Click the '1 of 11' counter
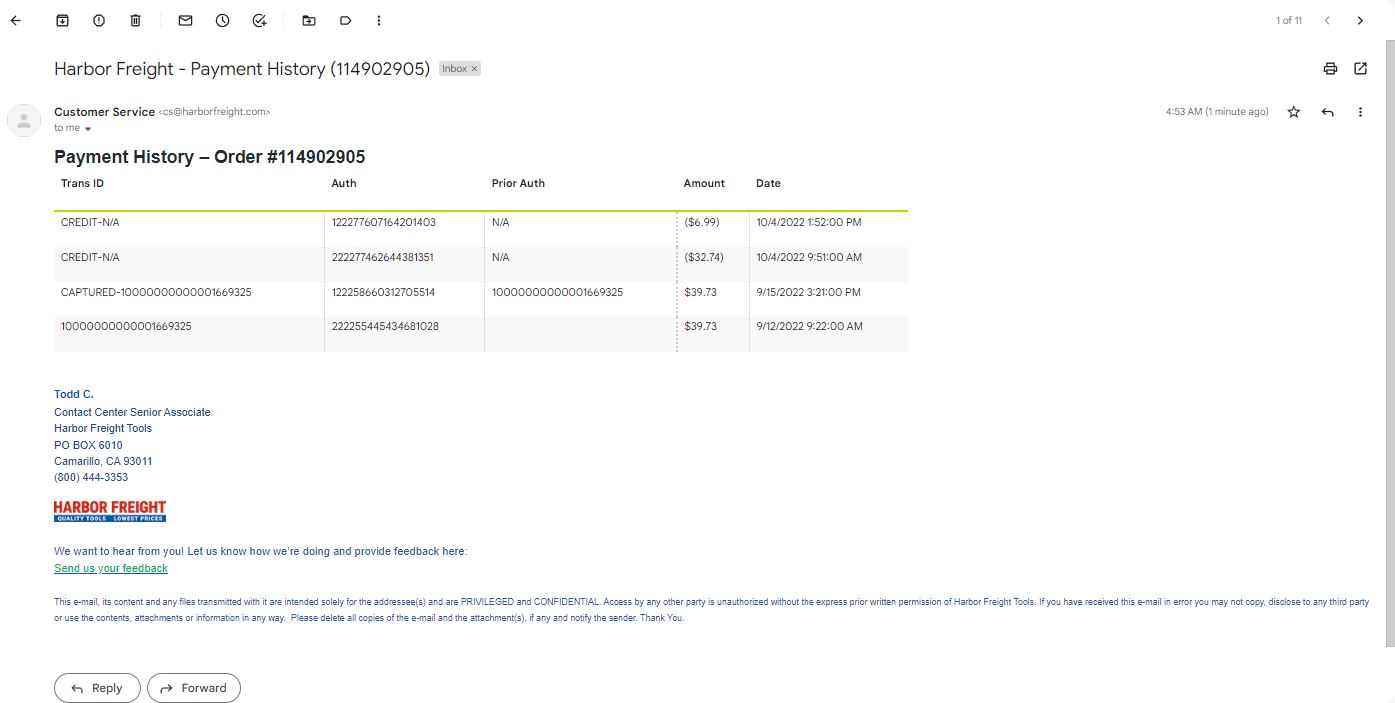The height and width of the screenshot is (703, 1395). coord(1289,20)
